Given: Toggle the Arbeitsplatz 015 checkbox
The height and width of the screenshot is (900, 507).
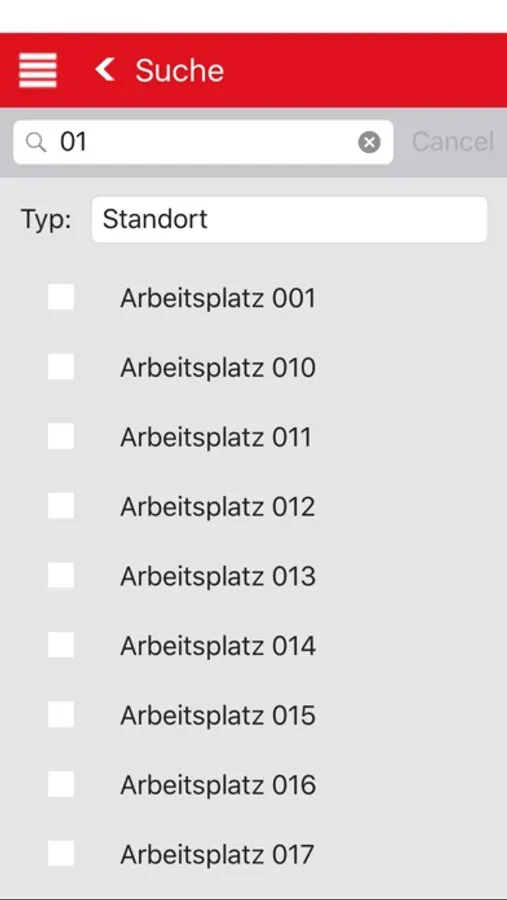Looking at the screenshot, I should click(61, 715).
